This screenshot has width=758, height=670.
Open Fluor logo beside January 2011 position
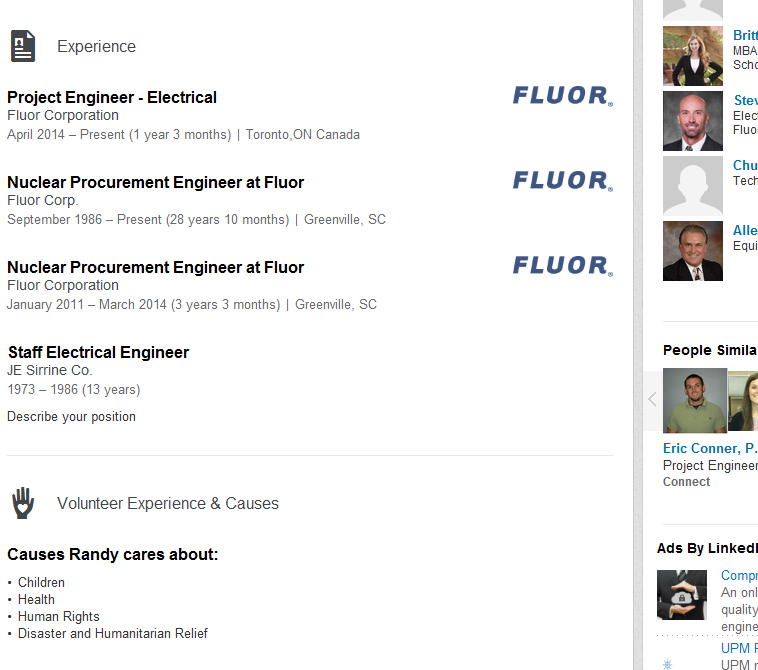(x=563, y=266)
